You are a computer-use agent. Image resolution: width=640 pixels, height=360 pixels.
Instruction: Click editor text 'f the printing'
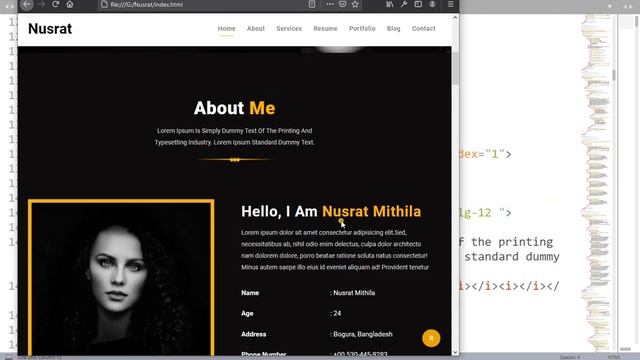[x=505, y=242]
